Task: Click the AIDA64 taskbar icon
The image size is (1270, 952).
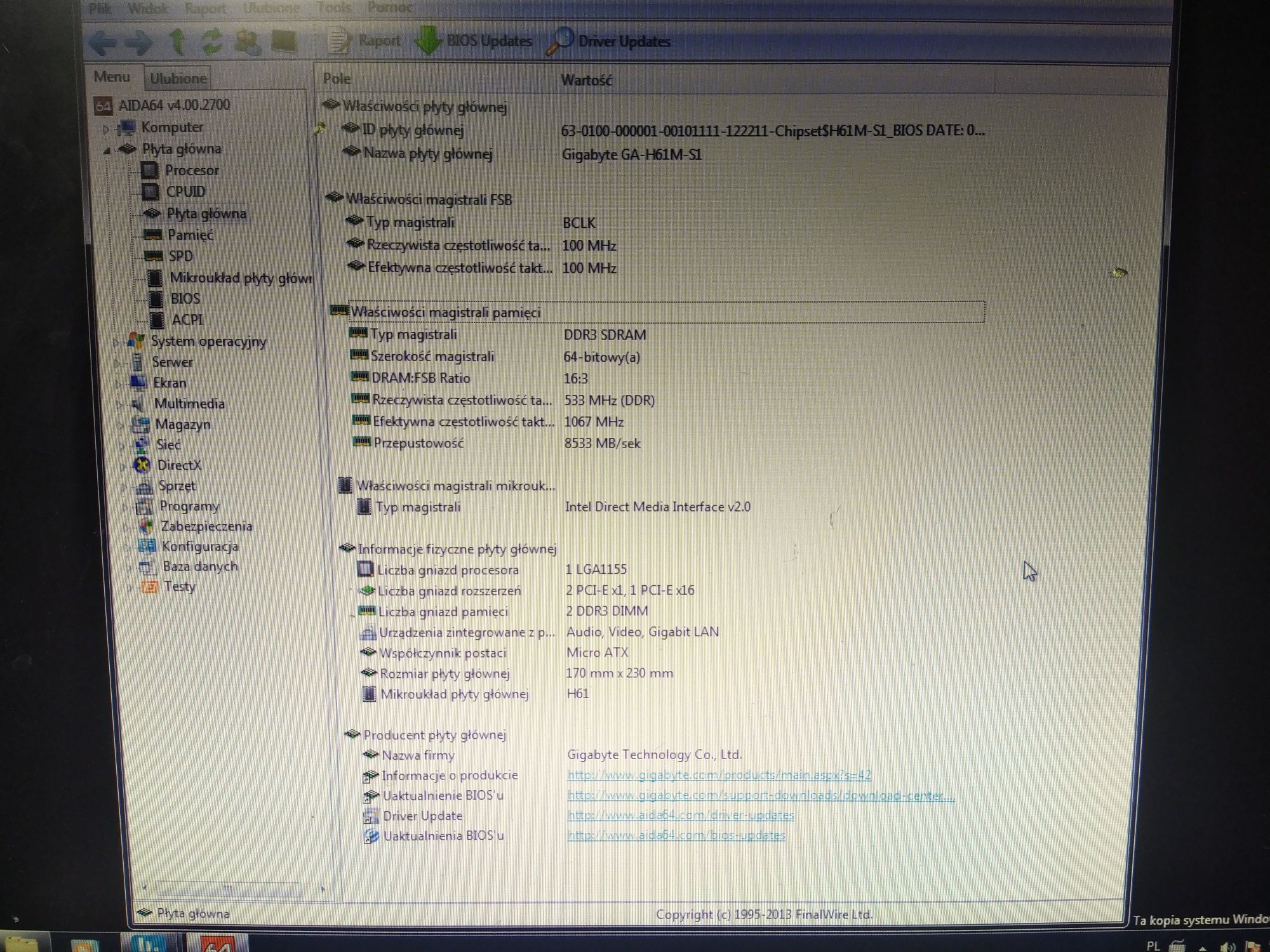Action: (x=217, y=943)
